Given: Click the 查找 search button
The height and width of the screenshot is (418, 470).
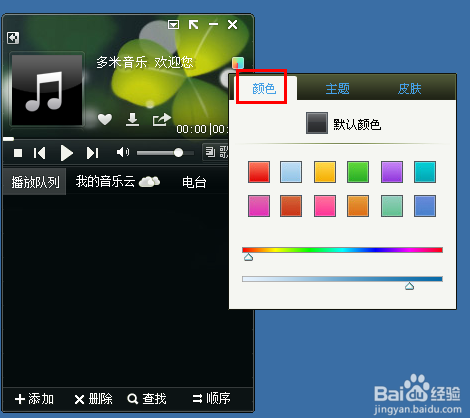Looking at the screenshot, I should tap(147, 399).
